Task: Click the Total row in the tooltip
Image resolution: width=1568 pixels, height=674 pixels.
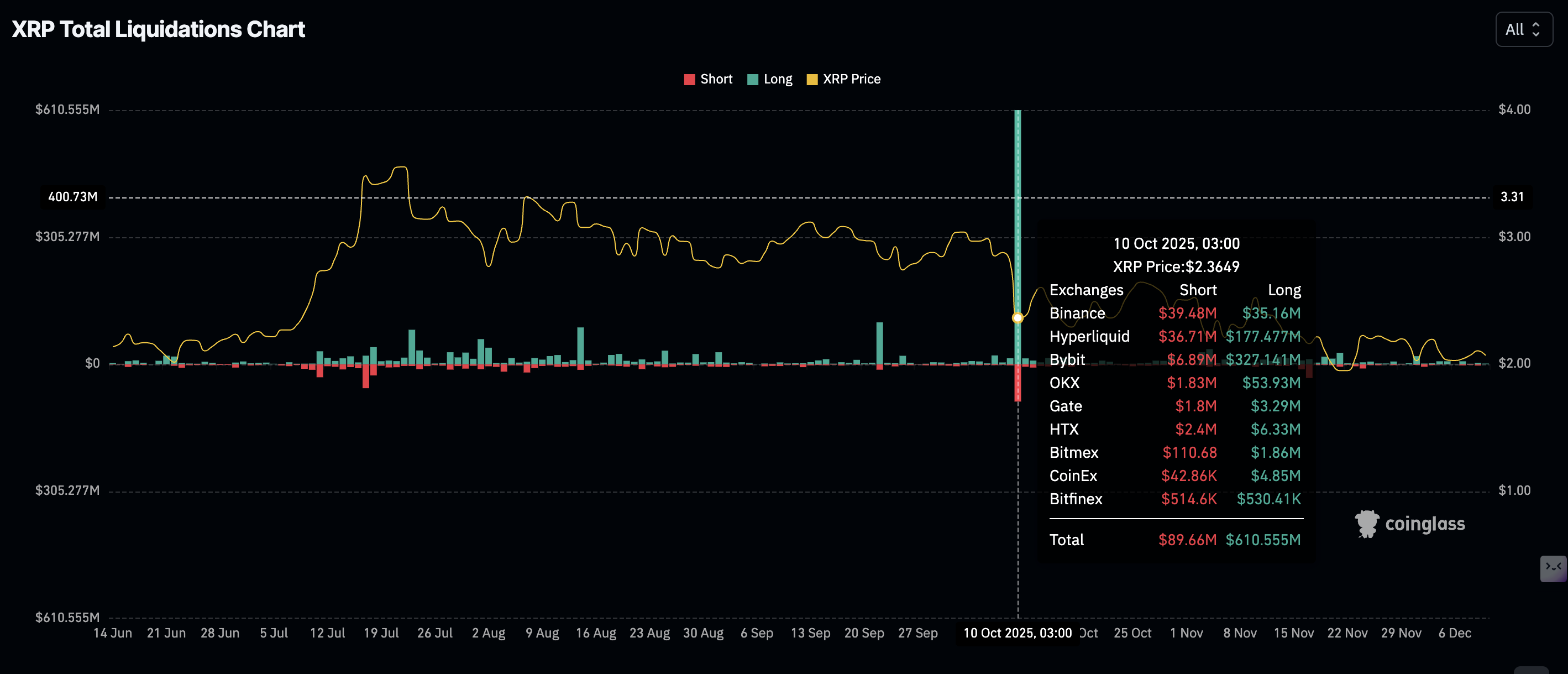Action: point(1067,540)
